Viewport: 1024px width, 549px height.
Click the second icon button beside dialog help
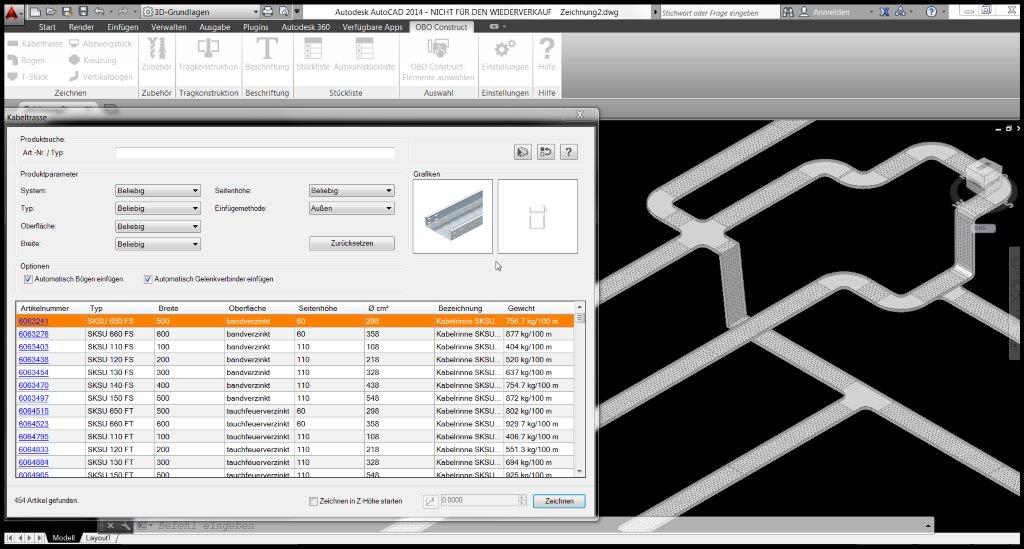(545, 152)
